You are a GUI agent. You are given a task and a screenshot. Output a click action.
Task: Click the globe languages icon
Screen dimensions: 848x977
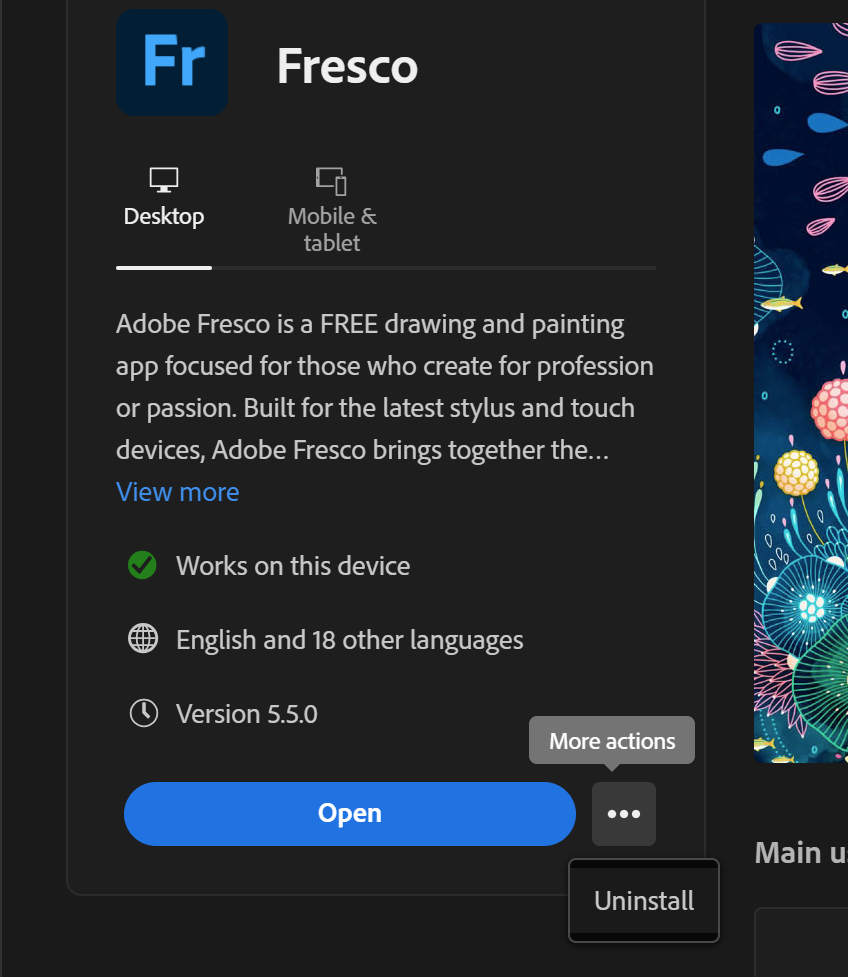(x=142, y=639)
